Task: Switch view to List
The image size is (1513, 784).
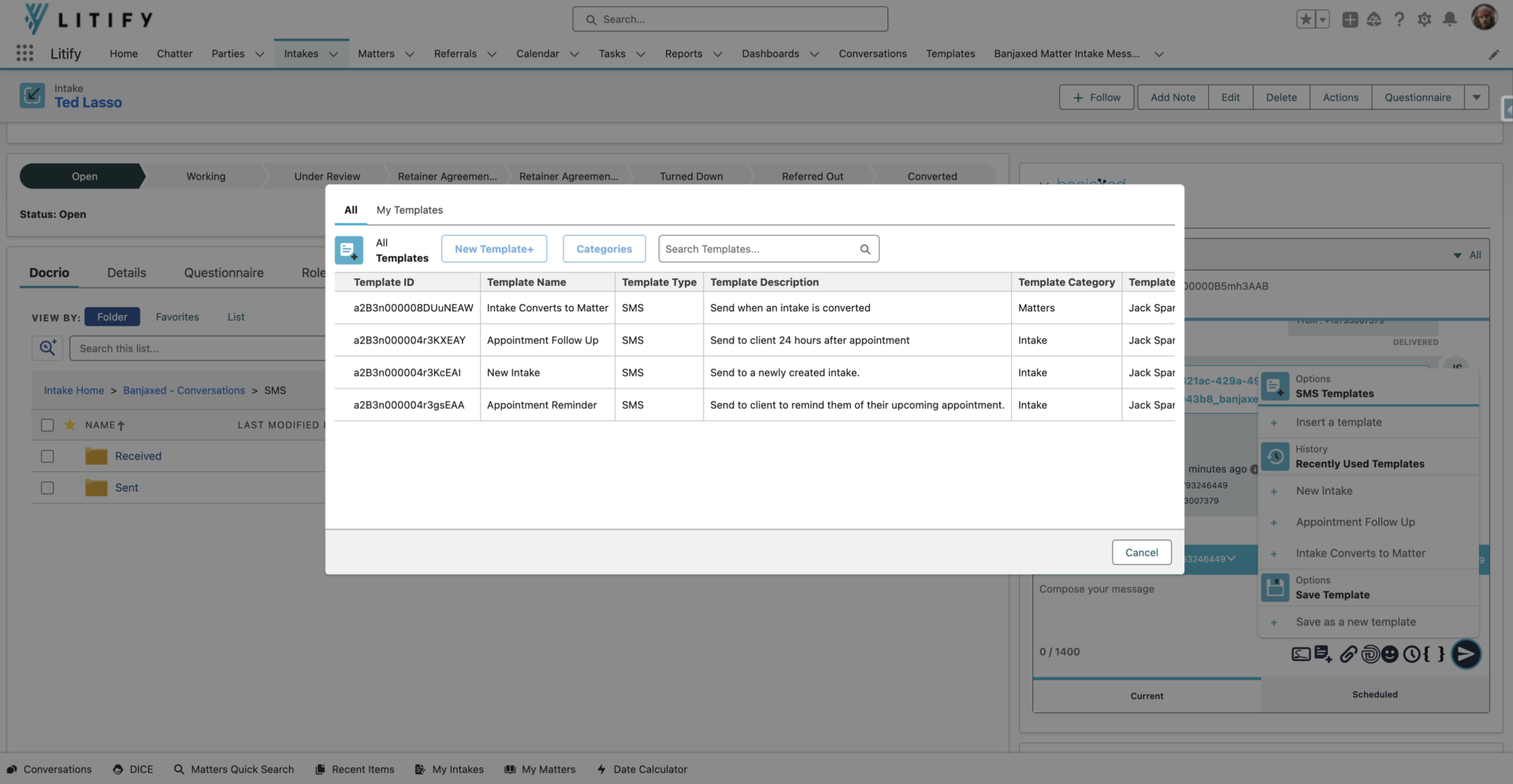Action: tap(236, 317)
